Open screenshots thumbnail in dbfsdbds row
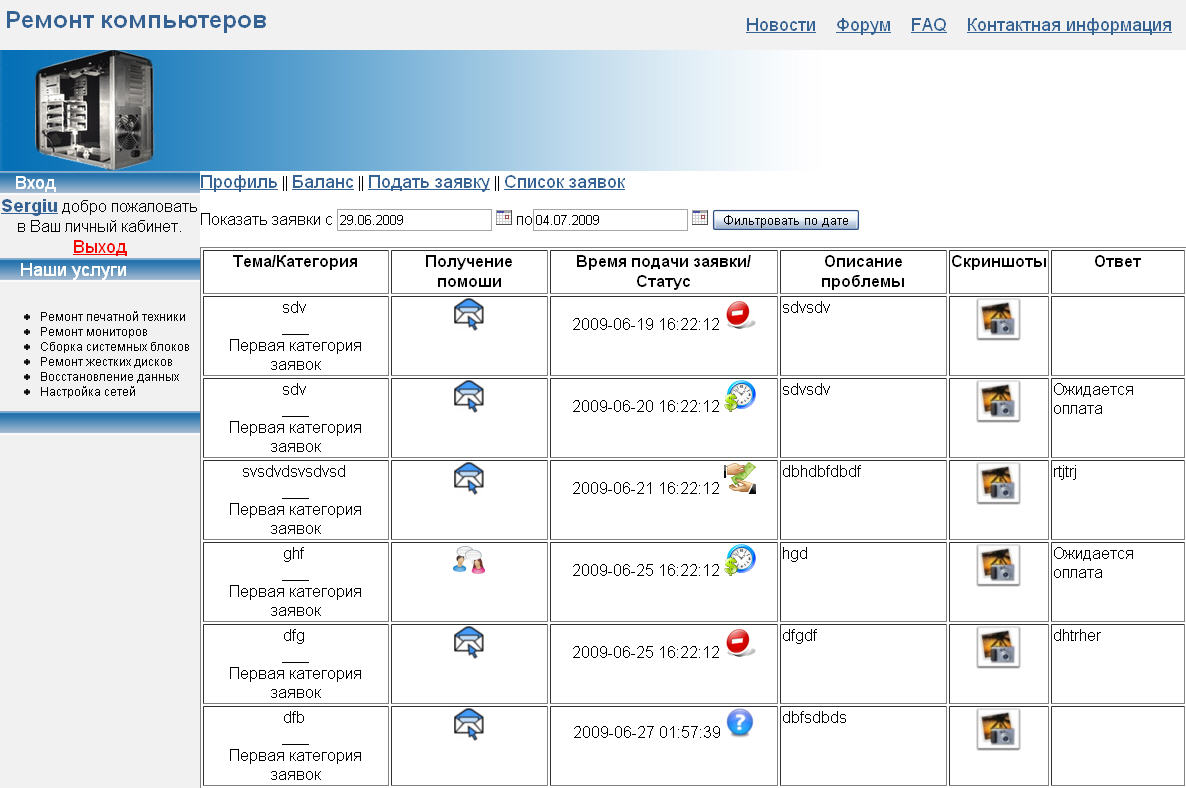Image resolution: width=1186 pixels, height=788 pixels. click(998, 729)
